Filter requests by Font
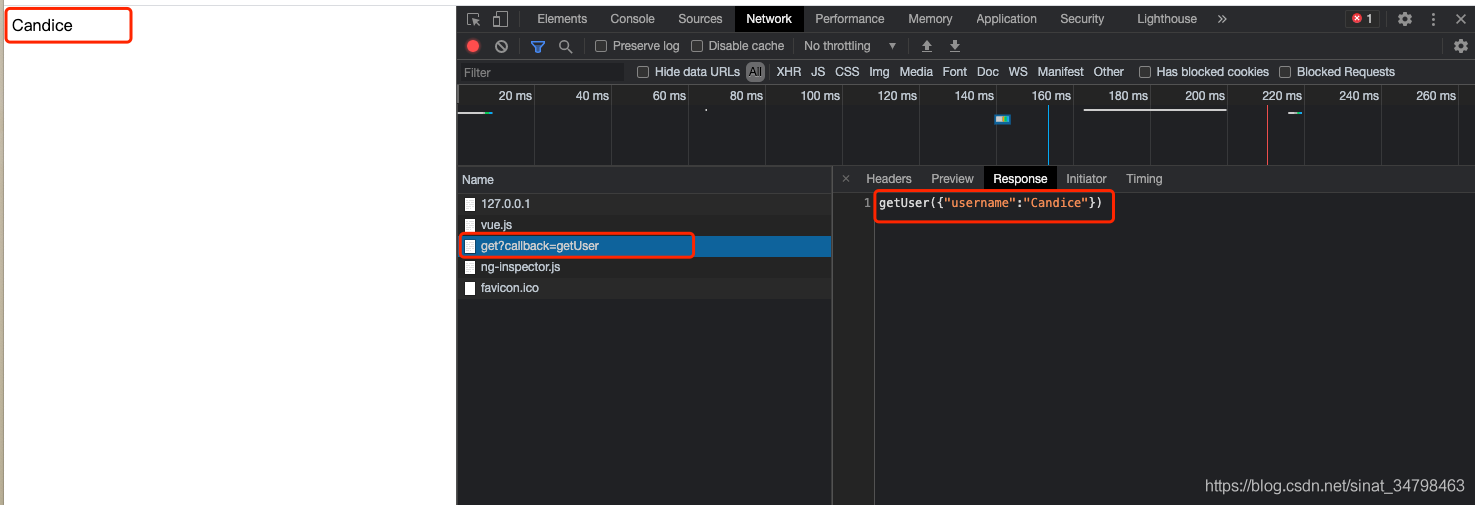The height and width of the screenshot is (505, 1475). coord(955,72)
